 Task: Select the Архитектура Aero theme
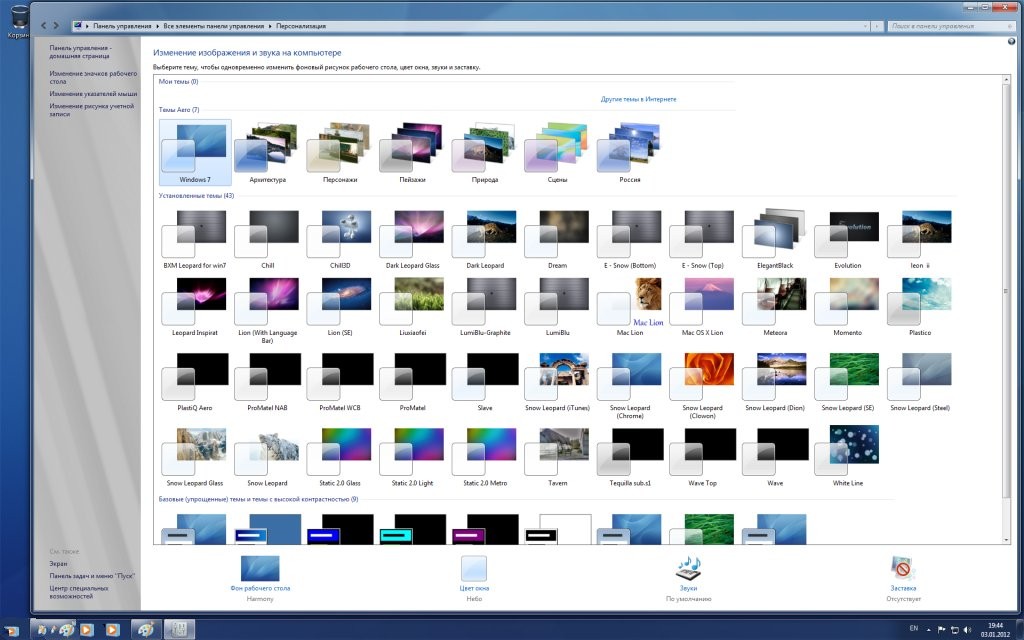(267, 152)
